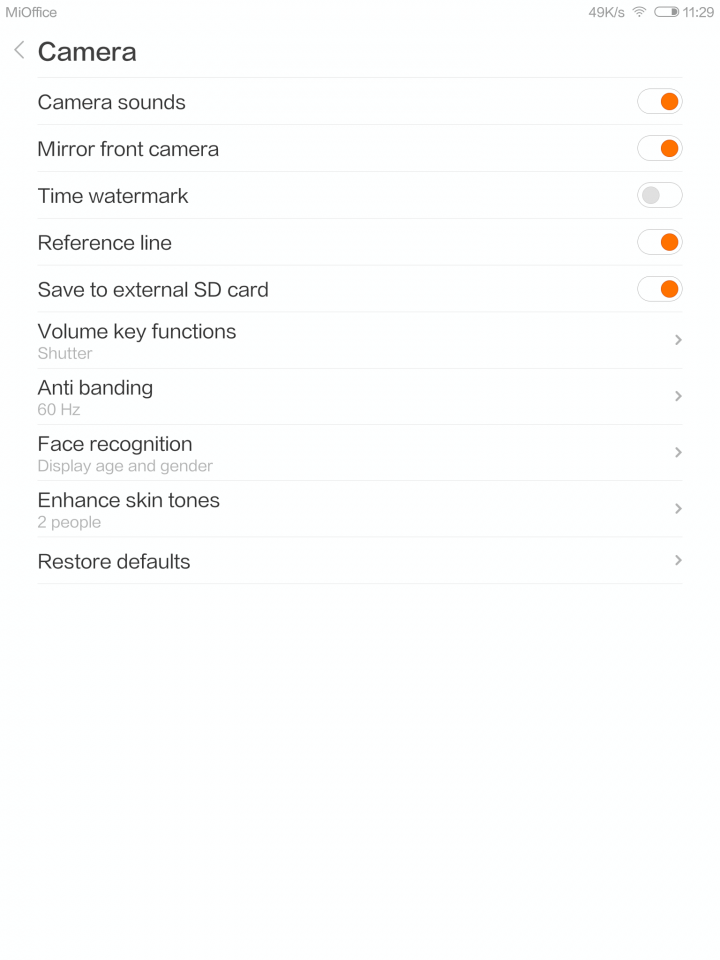Screen dimensions: 720x960
Task: Open Face recognition display age setting
Action: pos(360,453)
